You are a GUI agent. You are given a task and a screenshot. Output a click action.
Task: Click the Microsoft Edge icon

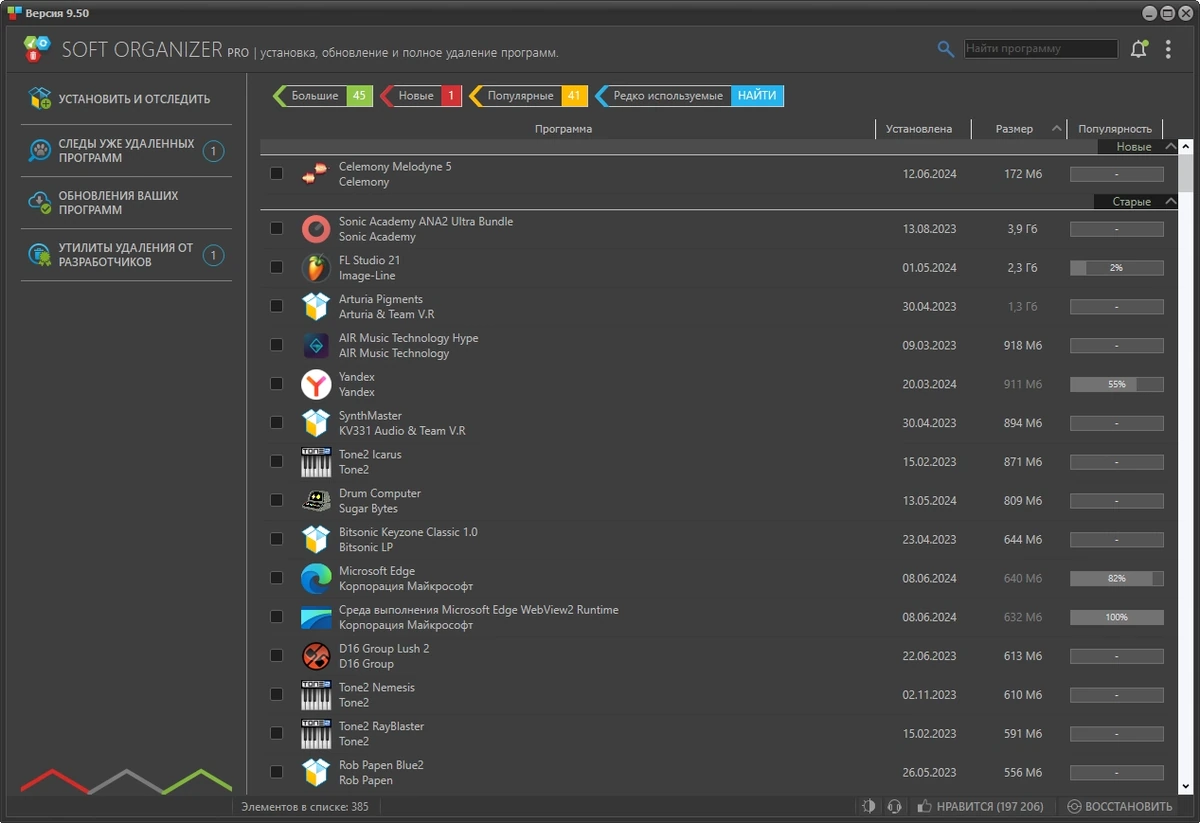coord(316,578)
